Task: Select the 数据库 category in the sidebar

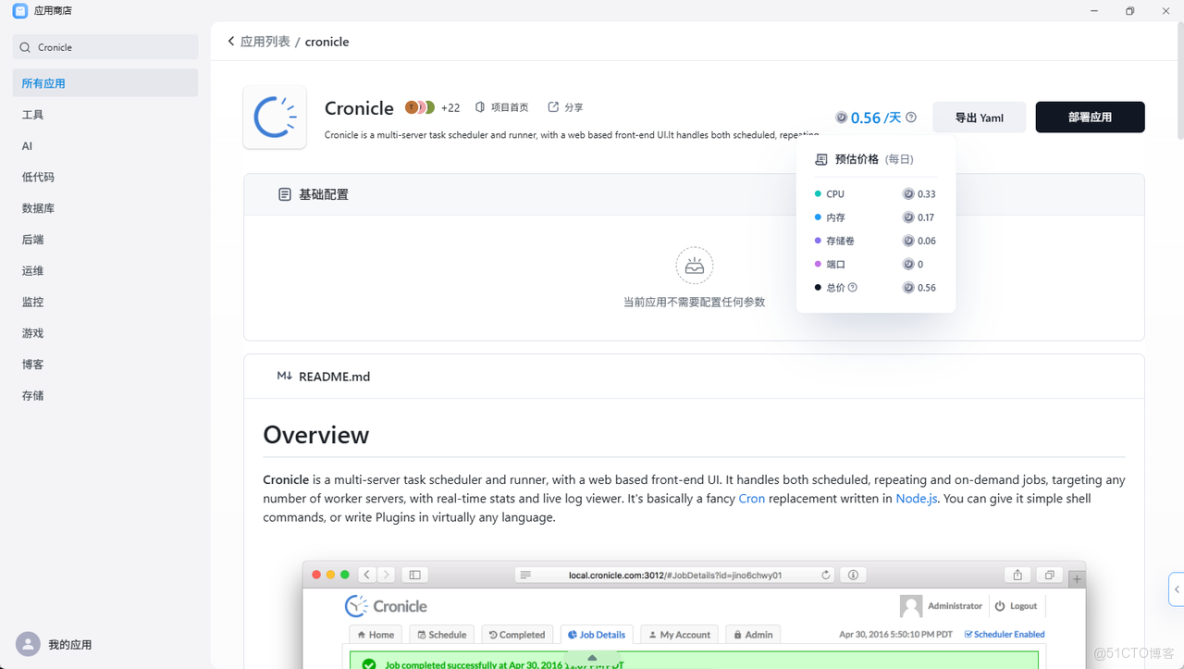Action: click(39, 207)
